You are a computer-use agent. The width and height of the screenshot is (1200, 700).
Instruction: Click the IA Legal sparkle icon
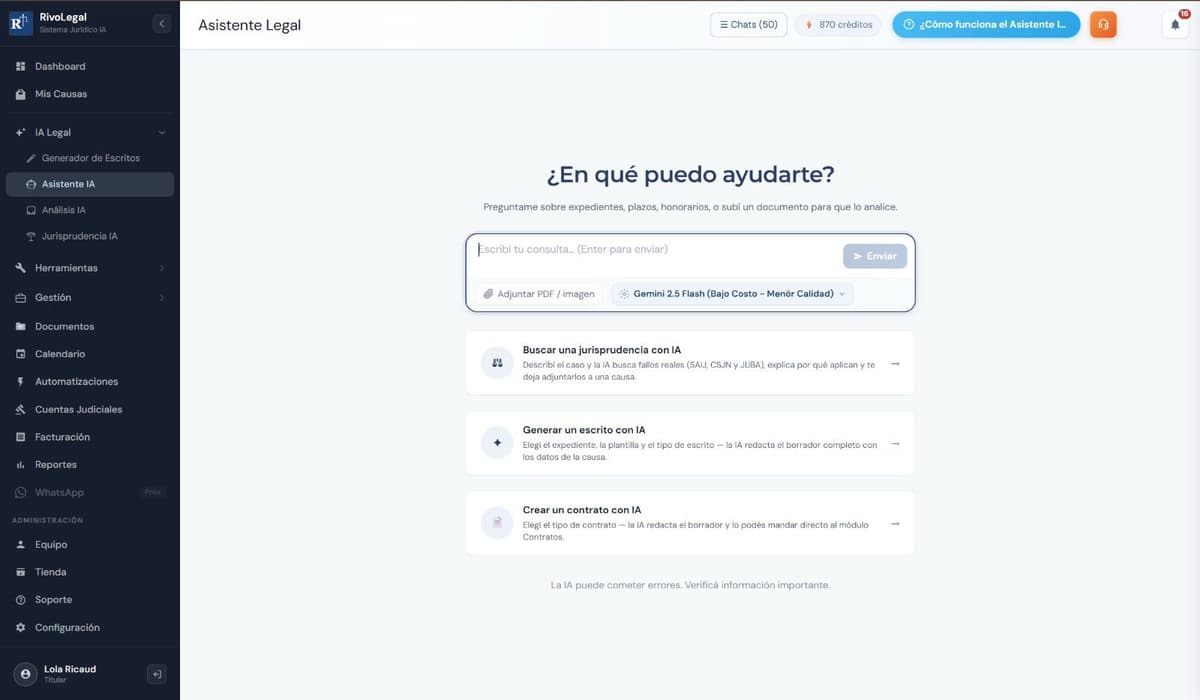(x=21, y=132)
